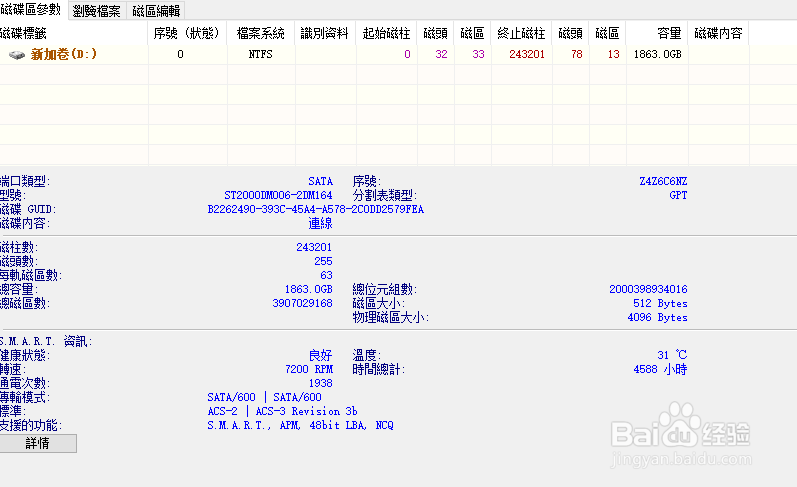Click the 起始磁柱 column header
This screenshot has width=797, height=487.
386,33
